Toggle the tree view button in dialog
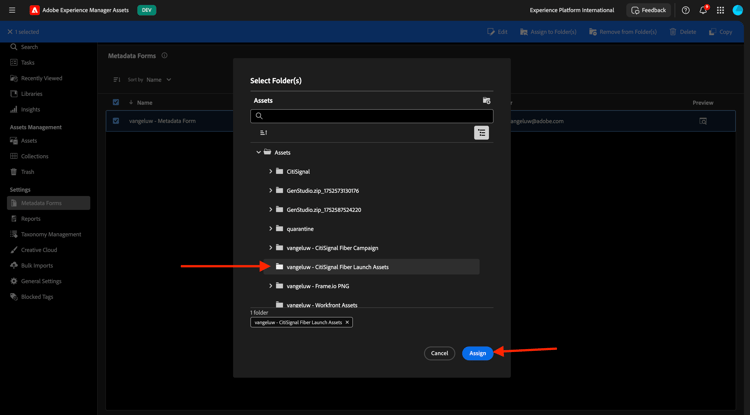The height and width of the screenshot is (415, 750). (481, 133)
